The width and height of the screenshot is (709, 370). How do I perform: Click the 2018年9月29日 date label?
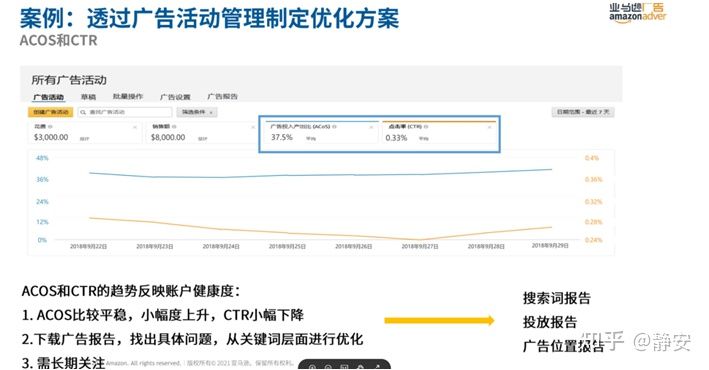click(550, 246)
